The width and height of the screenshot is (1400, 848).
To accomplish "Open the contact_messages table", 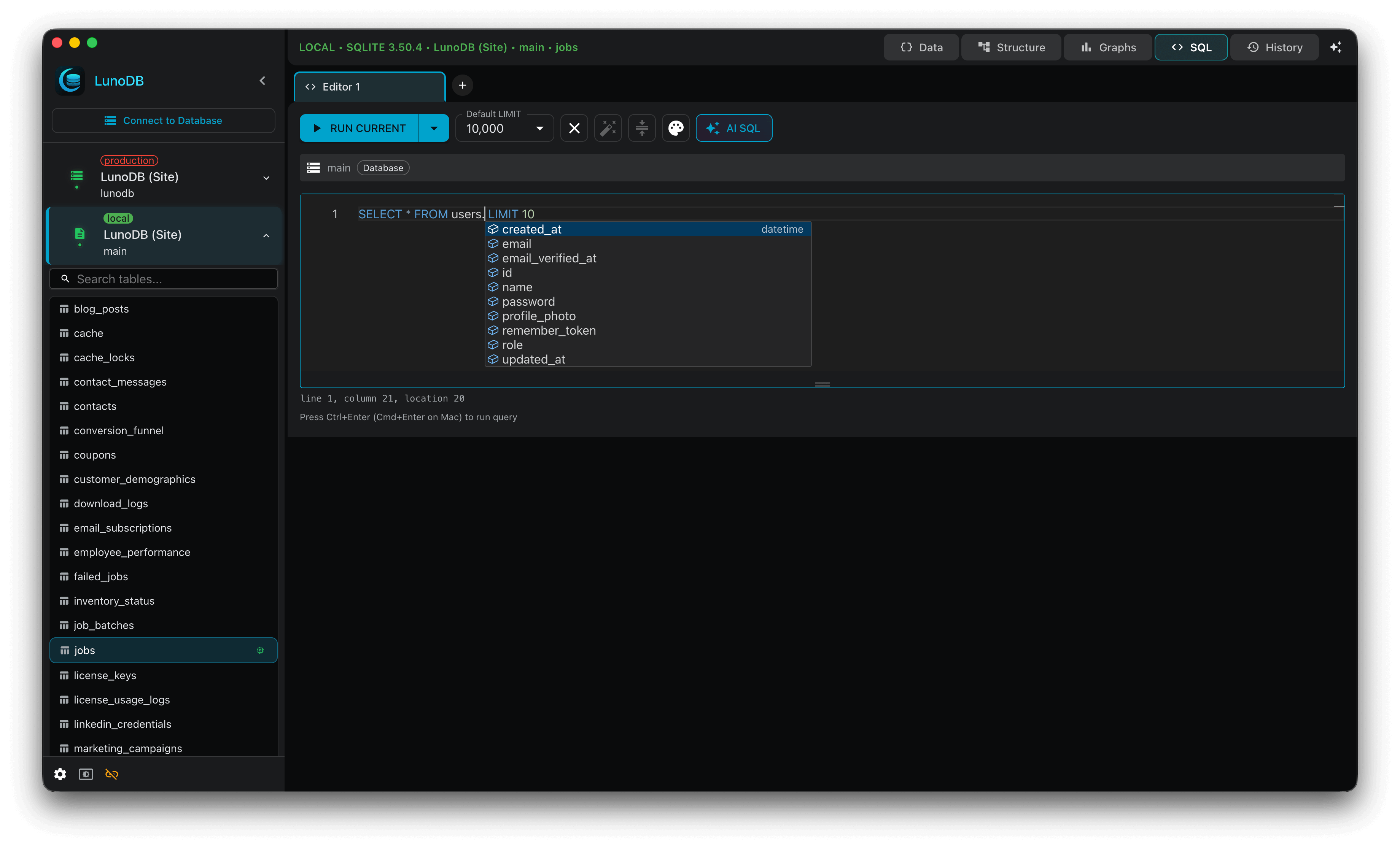I will 164,382.
